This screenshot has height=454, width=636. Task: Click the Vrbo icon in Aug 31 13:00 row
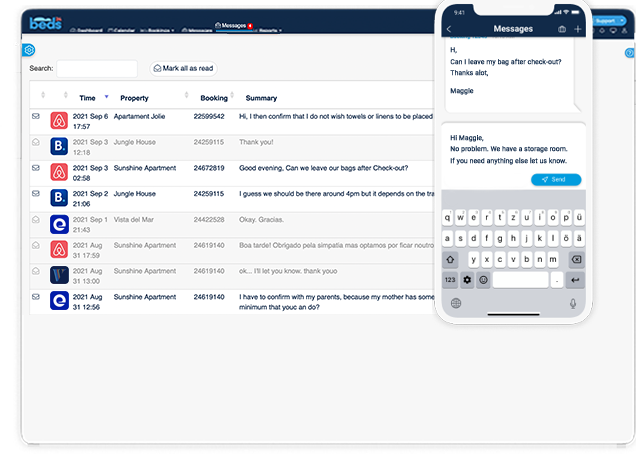pos(59,275)
